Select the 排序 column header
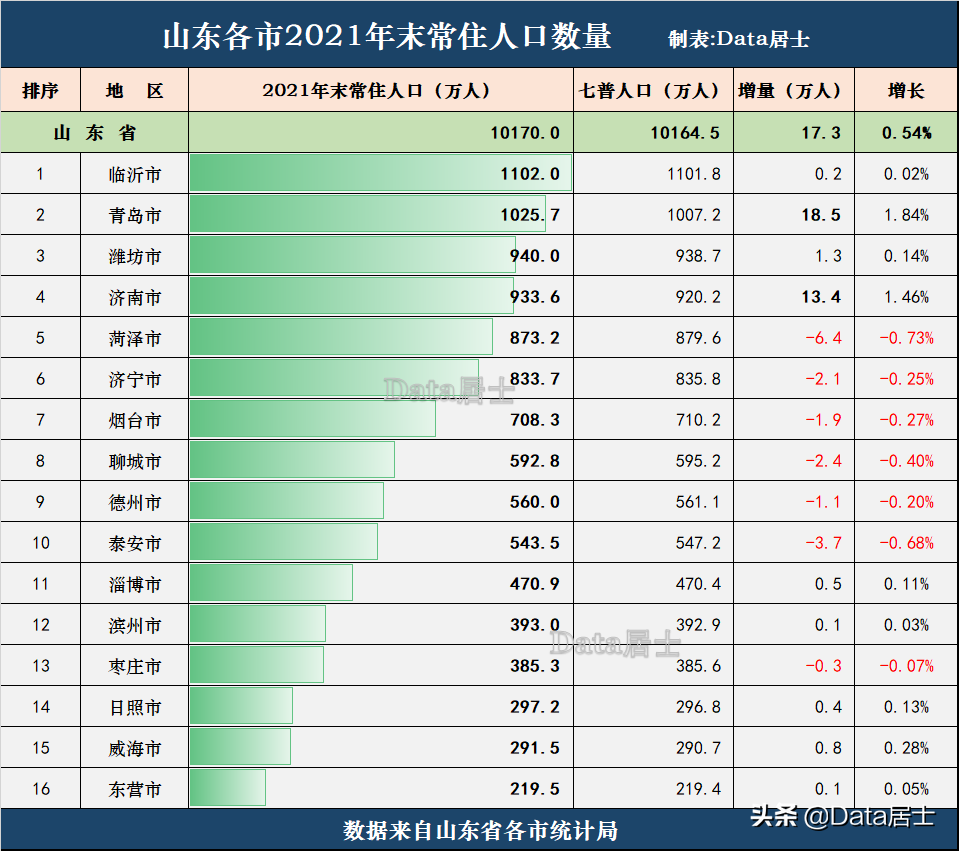This screenshot has width=959, height=851. tap(41, 90)
